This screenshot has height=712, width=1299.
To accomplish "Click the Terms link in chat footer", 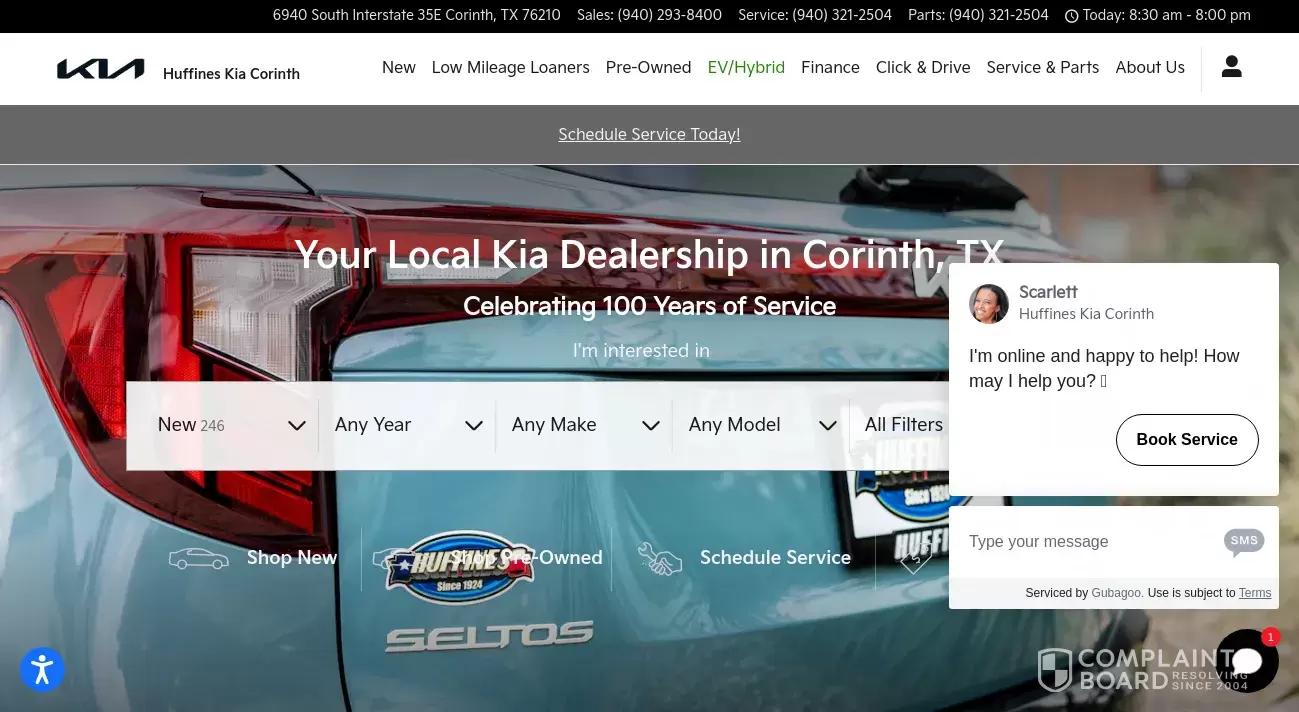I will click(x=1255, y=593).
